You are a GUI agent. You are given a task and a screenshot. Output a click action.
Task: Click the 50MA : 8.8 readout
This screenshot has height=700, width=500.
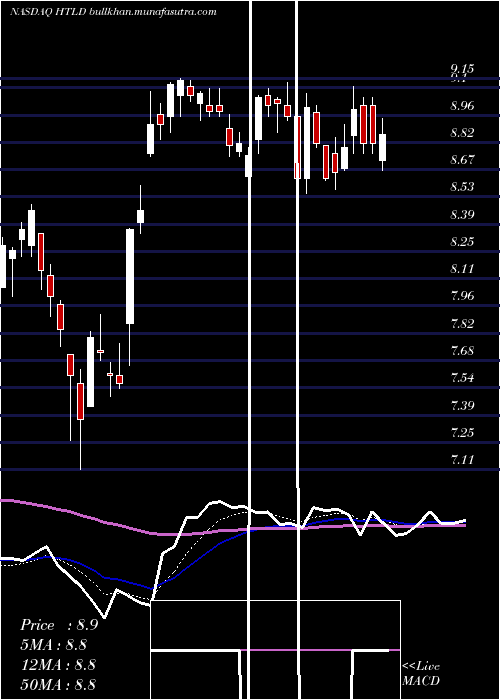(x=58, y=685)
